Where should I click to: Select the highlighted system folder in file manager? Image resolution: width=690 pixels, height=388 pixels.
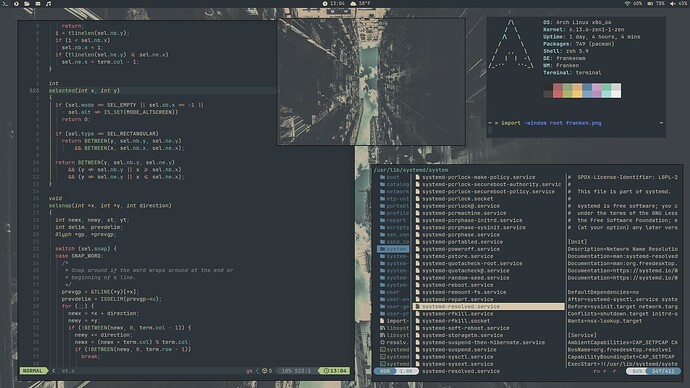tap(393, 249)
